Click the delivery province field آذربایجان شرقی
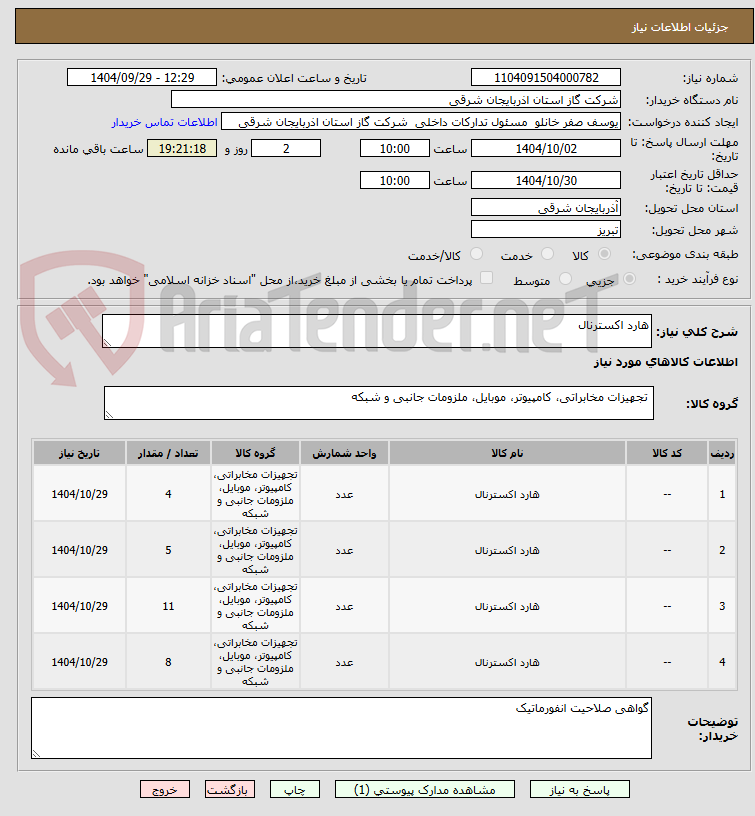Image resolution: width=755 pixels, height=816 pixels. tap(546, 208)
